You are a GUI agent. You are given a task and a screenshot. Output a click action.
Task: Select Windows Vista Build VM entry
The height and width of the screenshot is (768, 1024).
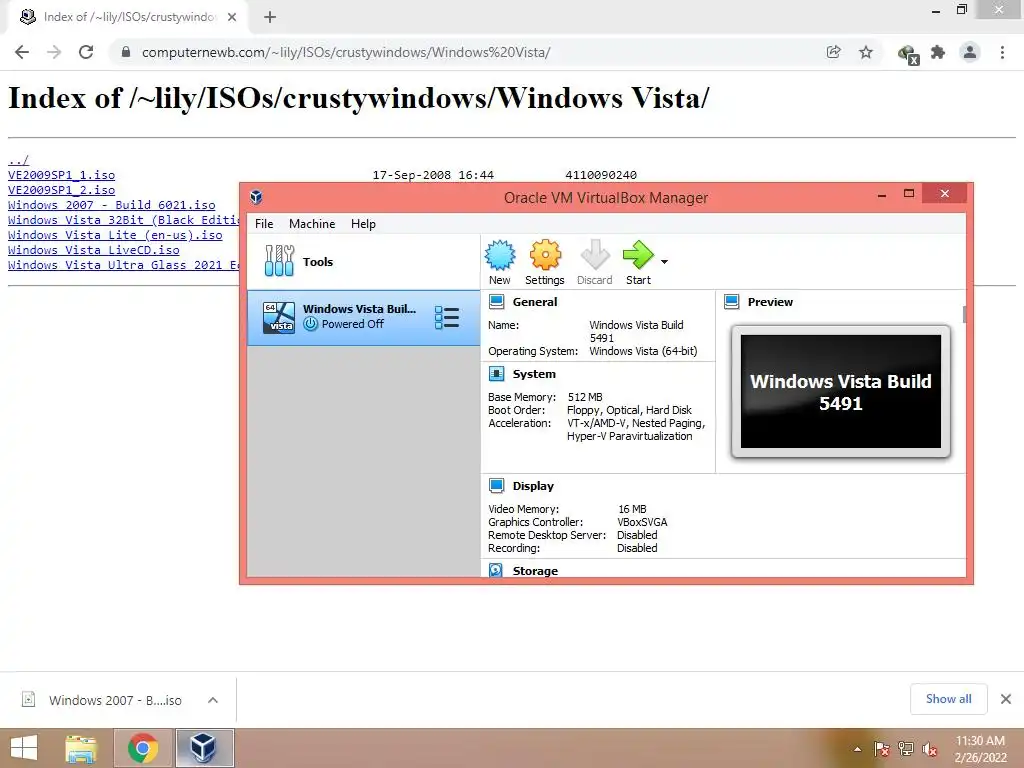click(x=363, y=317)
